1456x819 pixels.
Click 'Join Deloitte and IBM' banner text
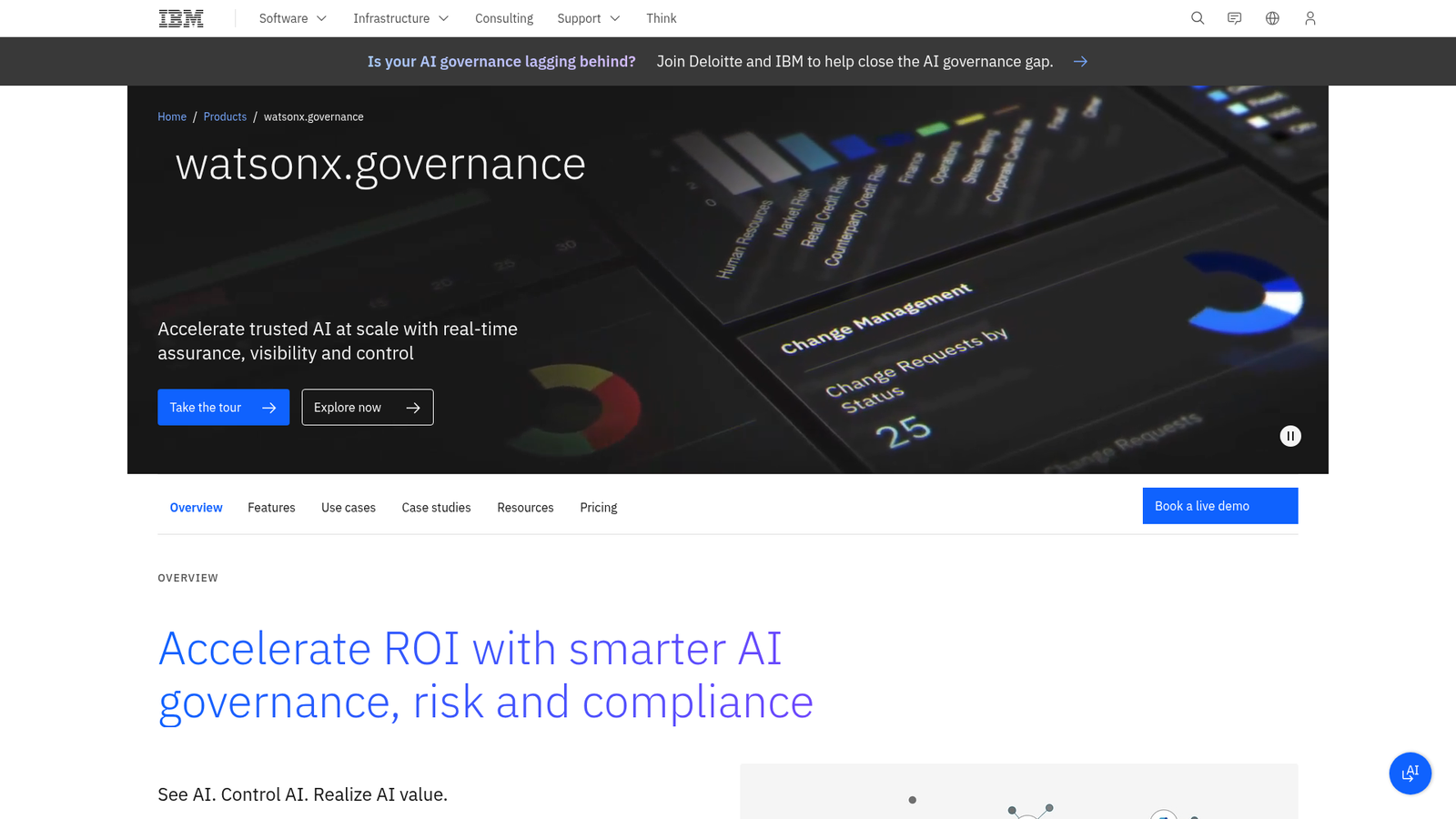tap(854, 61)
